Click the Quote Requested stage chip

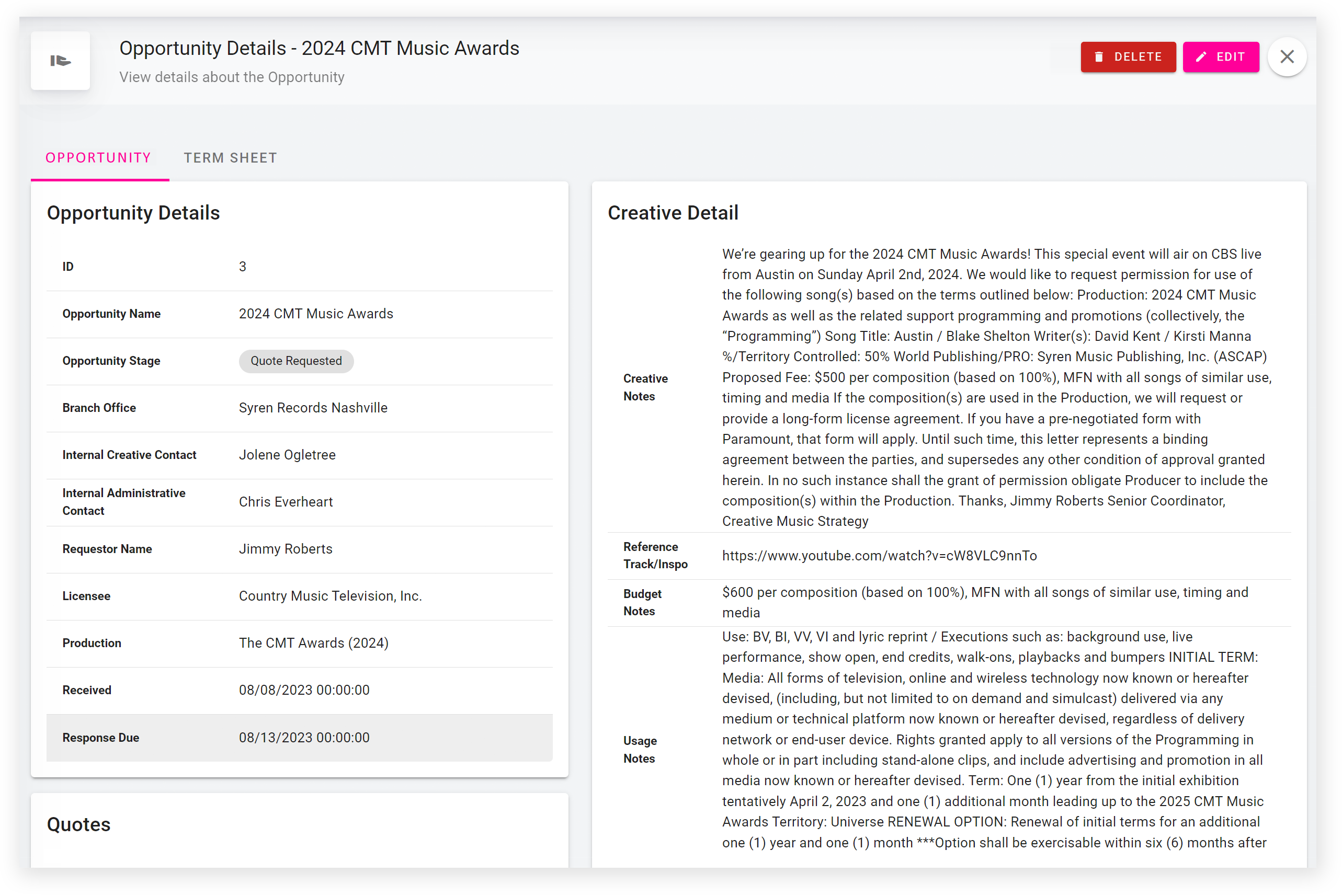[x=296, y=361]
